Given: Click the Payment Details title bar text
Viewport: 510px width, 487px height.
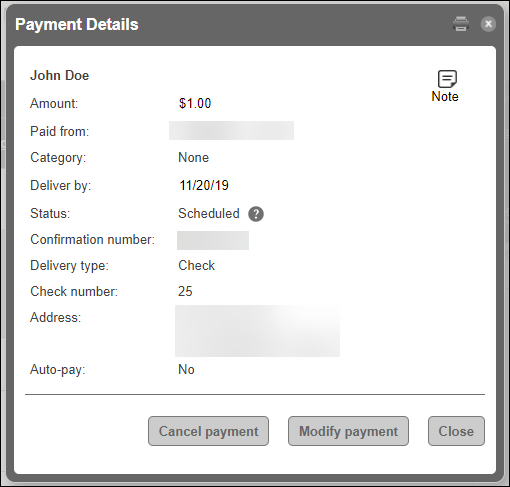Looking at the screenshot, I should click(77, 24).
